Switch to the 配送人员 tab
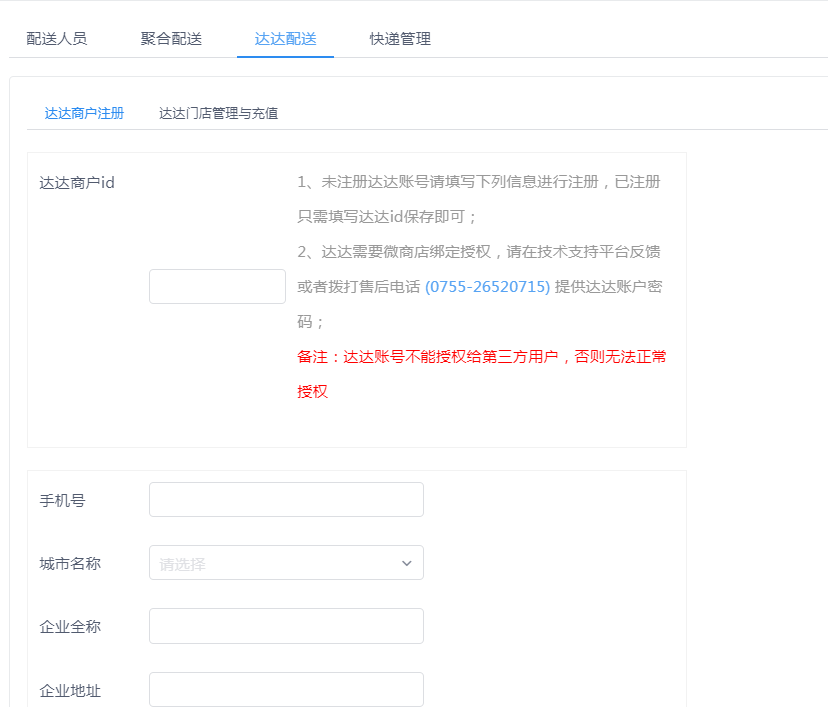This screenshot has height=707, width=828. coord(57,39)
